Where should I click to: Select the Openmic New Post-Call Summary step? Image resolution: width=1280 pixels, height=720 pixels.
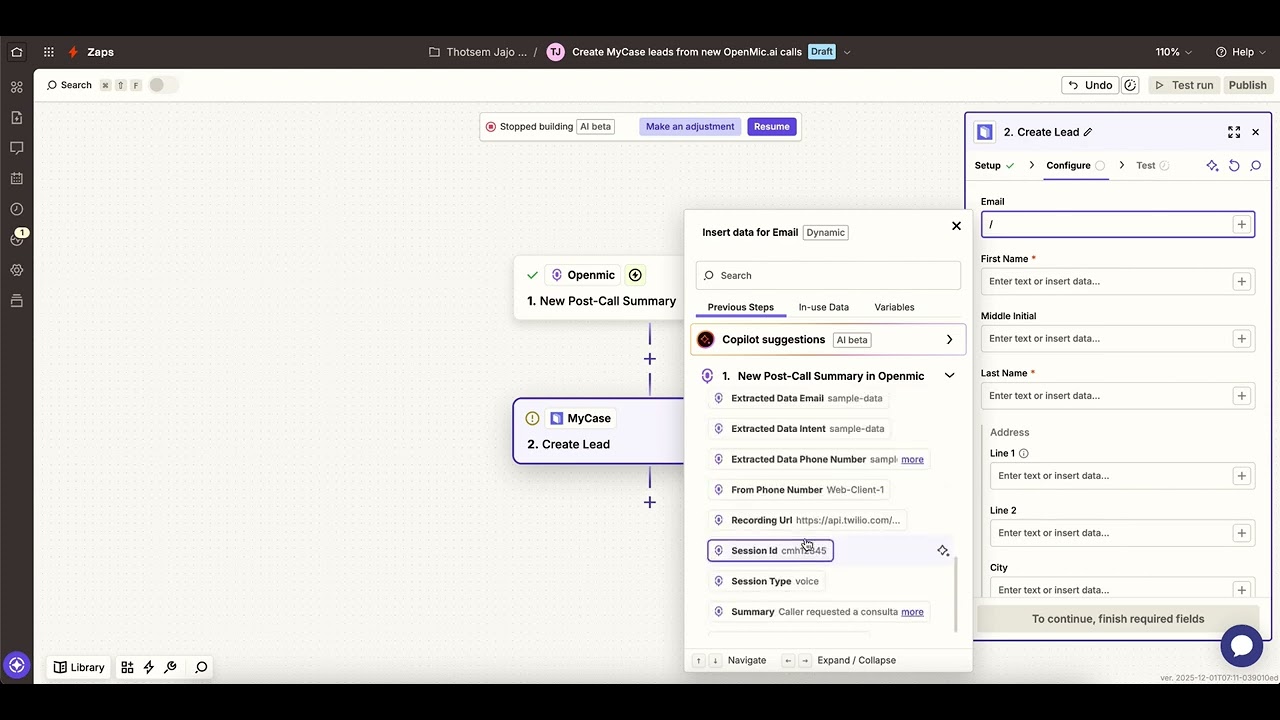(598, 288)
